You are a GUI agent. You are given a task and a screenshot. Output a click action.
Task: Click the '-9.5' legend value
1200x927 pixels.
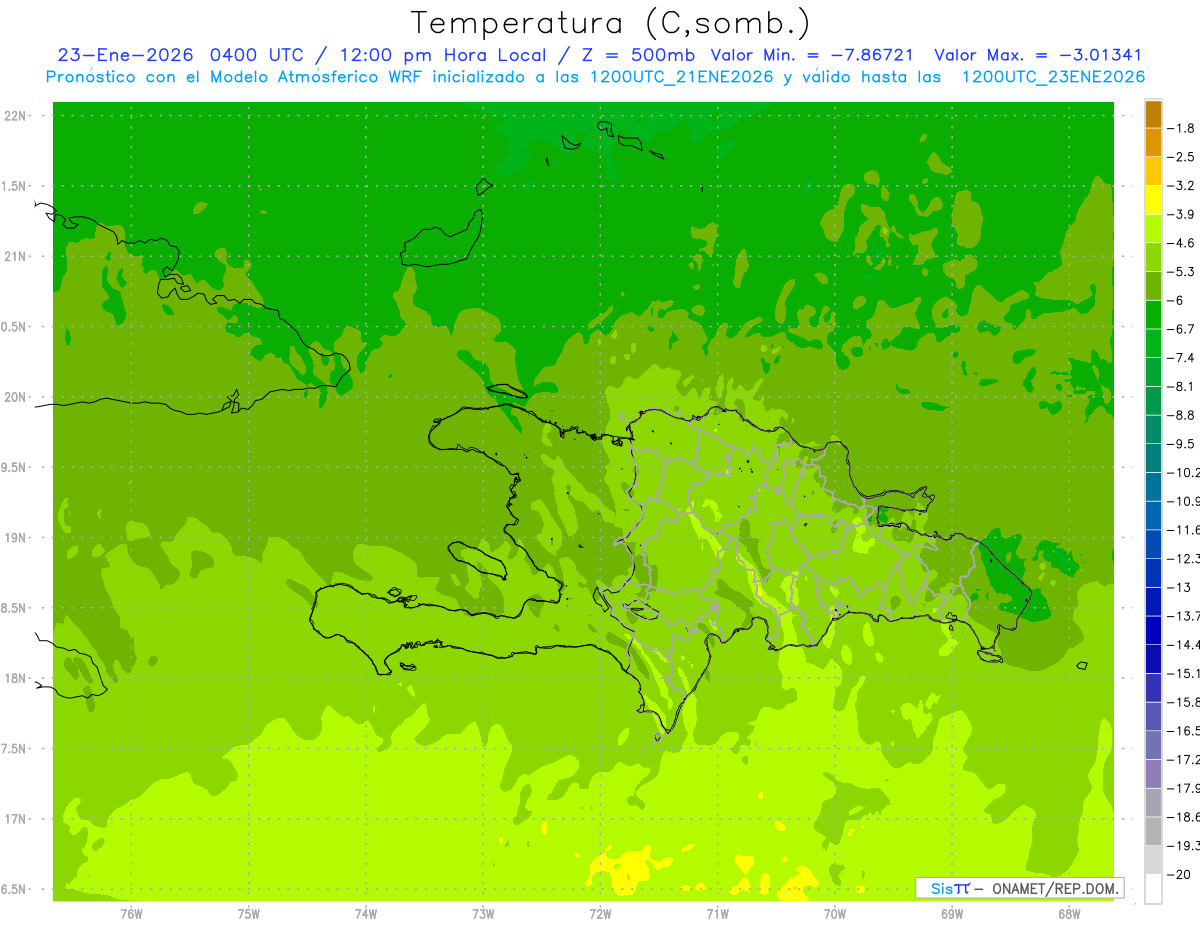(x=1181, y=443)
